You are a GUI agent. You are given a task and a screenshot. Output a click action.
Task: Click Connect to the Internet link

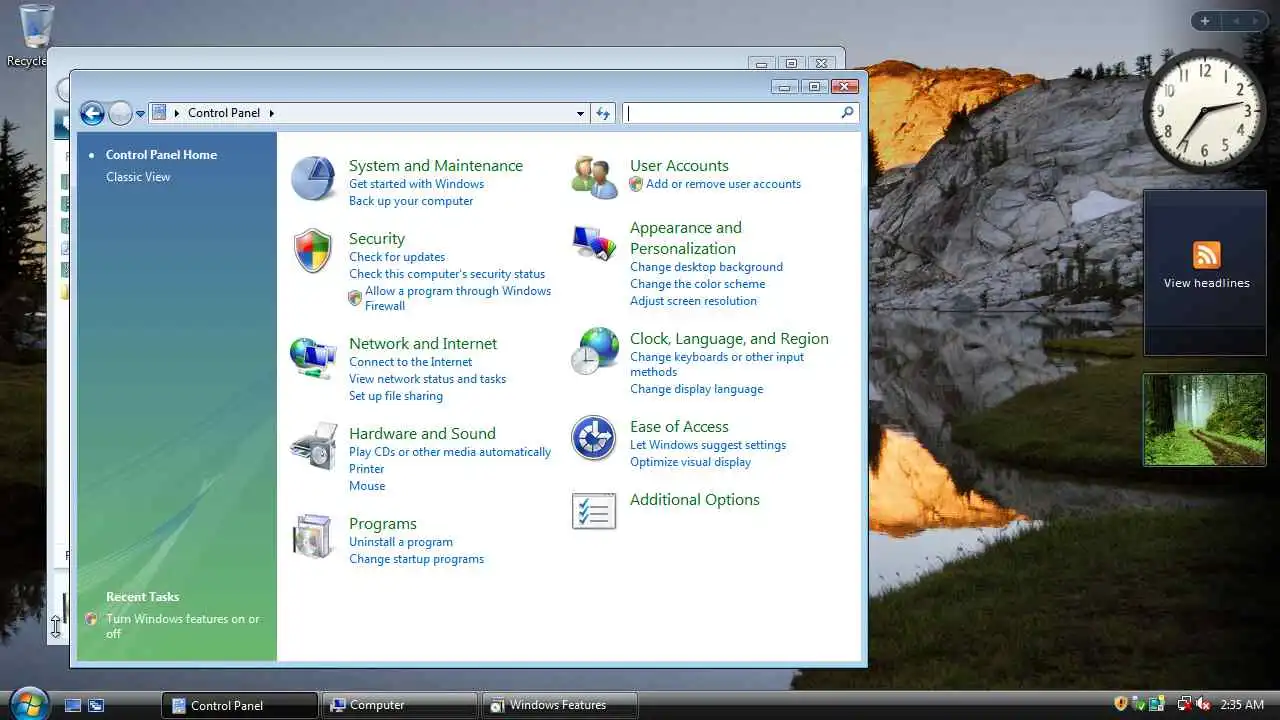(410, 362)
